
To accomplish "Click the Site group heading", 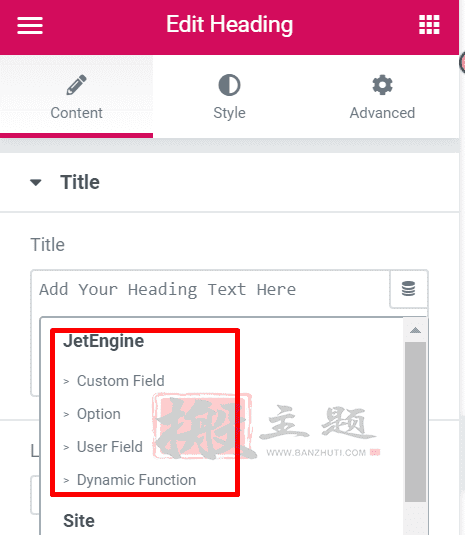I will 79,521.
